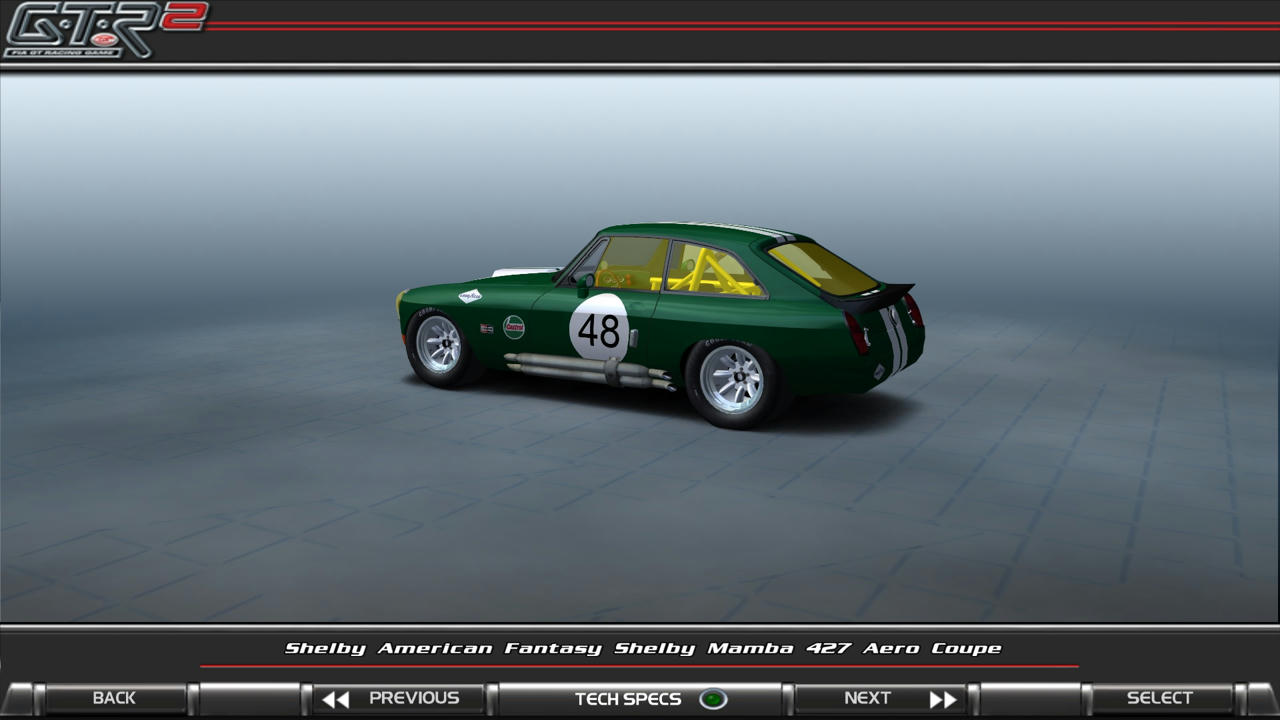Image resolution: width=1280 pixels, height=720 pixels.
Task: Advance to the NEXT car
Action: pos(881,698)
